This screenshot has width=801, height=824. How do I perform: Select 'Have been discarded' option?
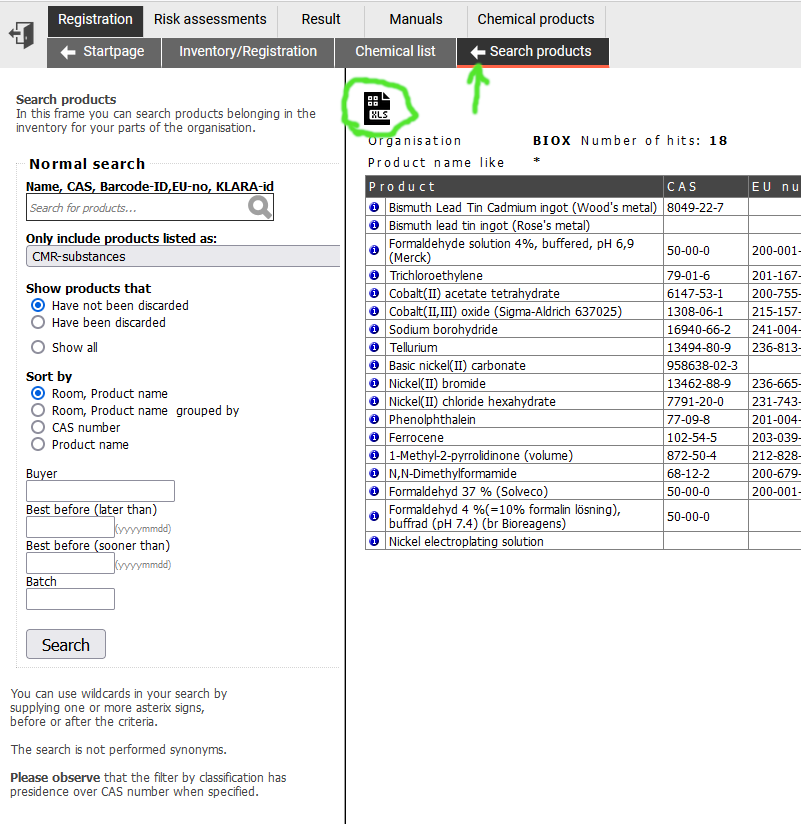[x=38, y=322]
